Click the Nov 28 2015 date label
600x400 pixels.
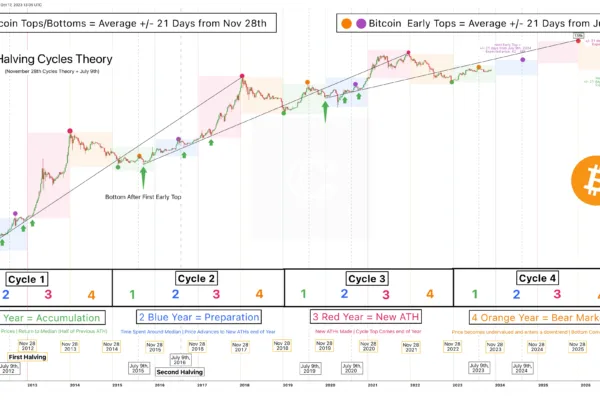[155, 347]
